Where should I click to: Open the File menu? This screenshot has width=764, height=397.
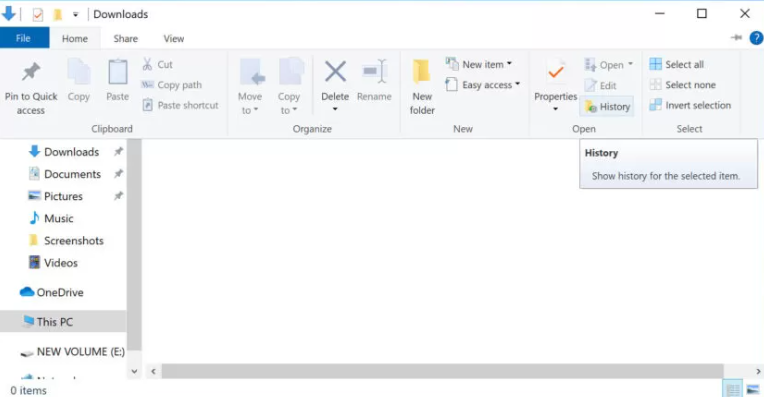click(23, 38)
